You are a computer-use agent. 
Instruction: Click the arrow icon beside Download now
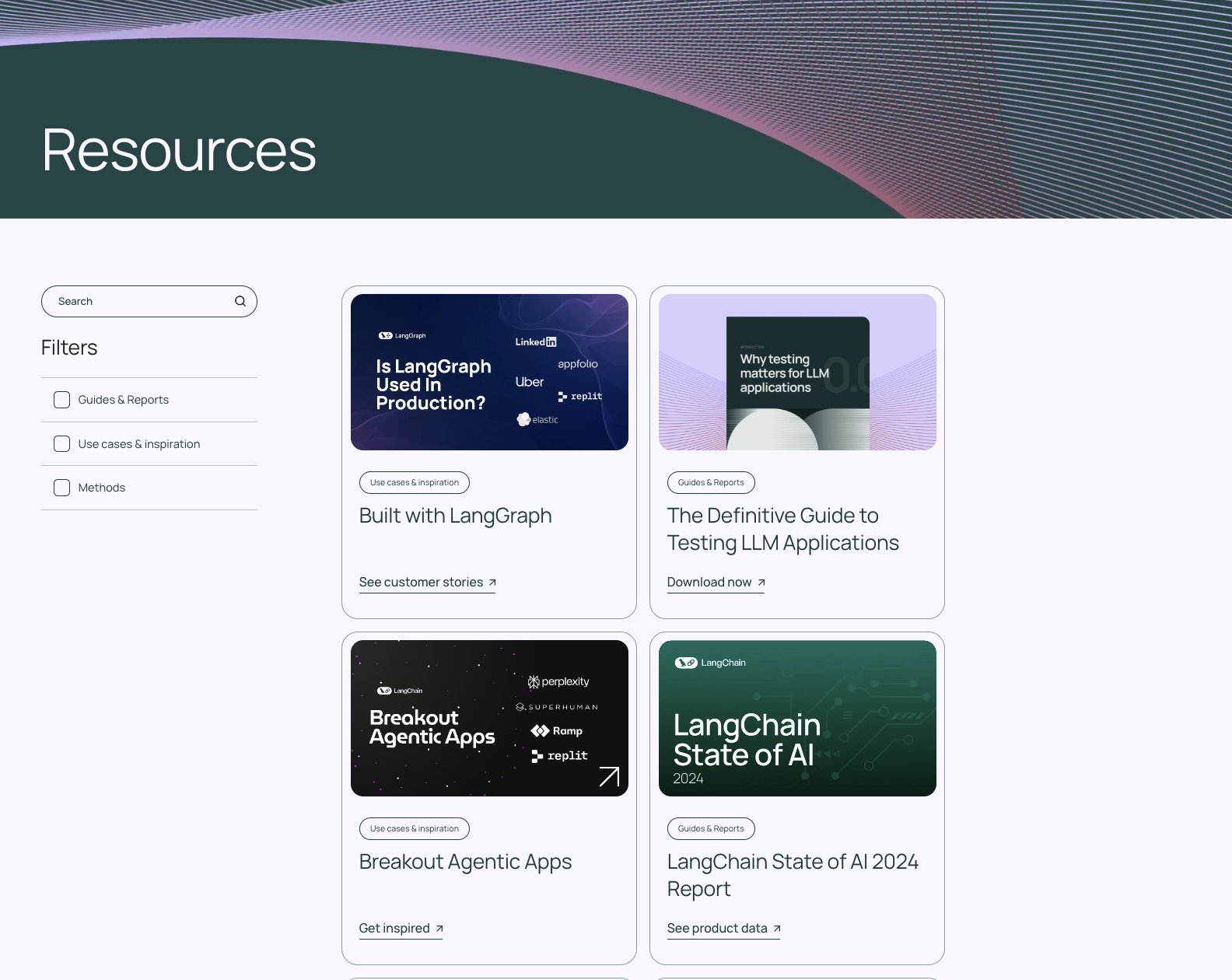click(x=761, y=583)
